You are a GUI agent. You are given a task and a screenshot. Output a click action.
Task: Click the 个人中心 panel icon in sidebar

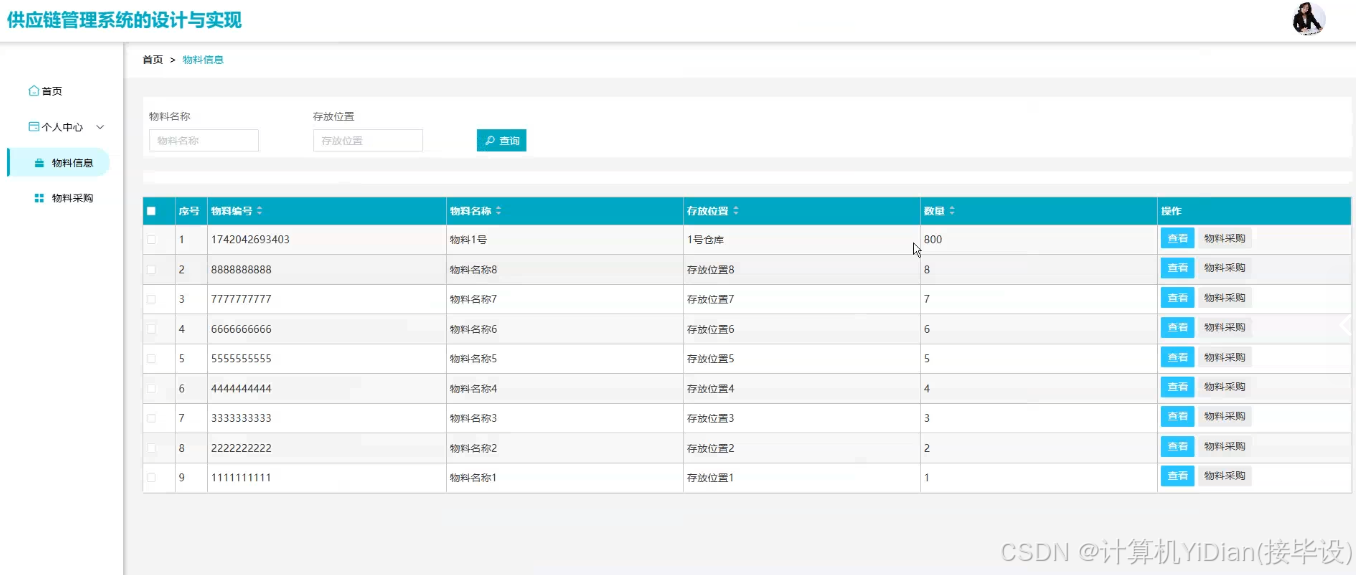pyautogui.click(x=34, y=127)
